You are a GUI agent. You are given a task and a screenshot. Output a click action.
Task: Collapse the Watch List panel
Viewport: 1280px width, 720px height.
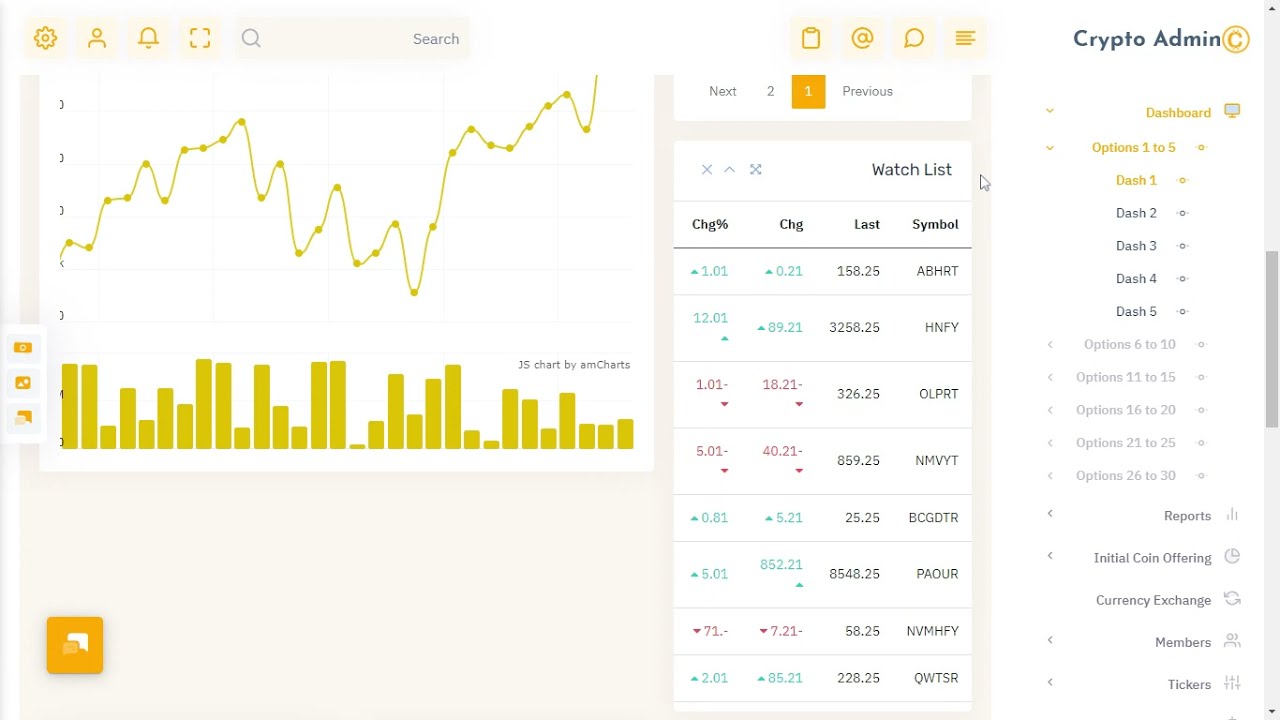(730, 170)
